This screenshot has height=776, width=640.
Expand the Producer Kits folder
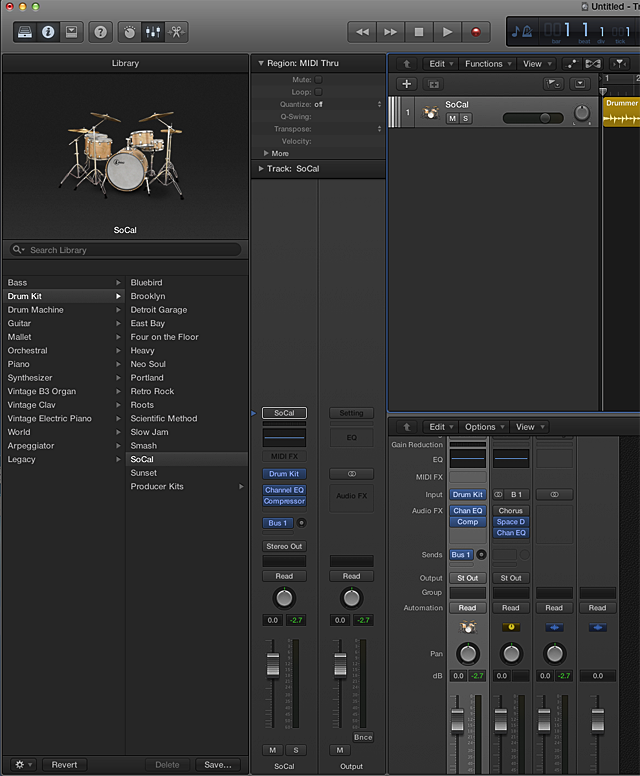pyautogui.click(x=241, y=486)
